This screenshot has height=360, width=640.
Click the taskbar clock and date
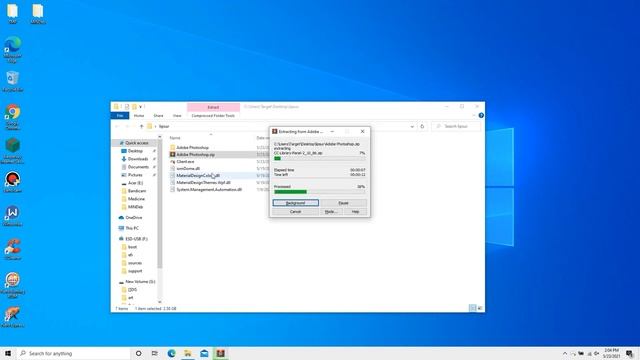611,353
